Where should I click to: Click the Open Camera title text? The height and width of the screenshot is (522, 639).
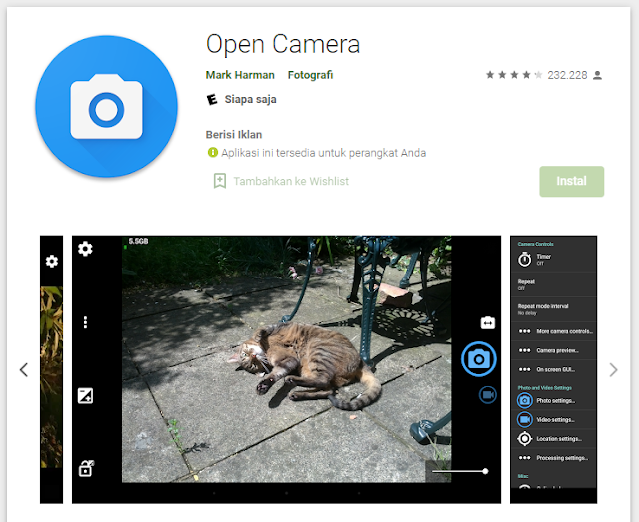283,44
